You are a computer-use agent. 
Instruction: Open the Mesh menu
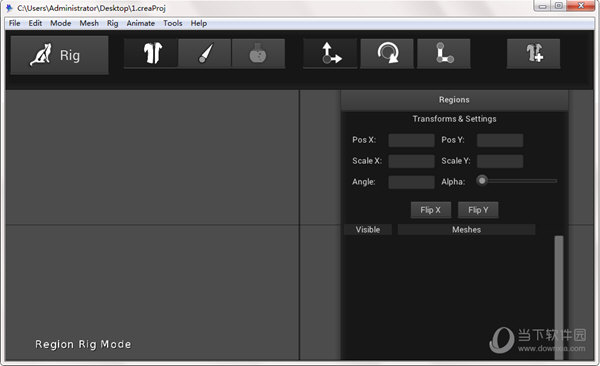click(x=89, y=23)
